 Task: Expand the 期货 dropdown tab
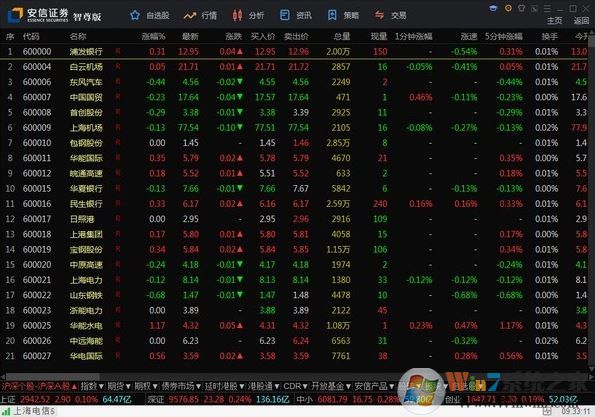pos(119,386)
